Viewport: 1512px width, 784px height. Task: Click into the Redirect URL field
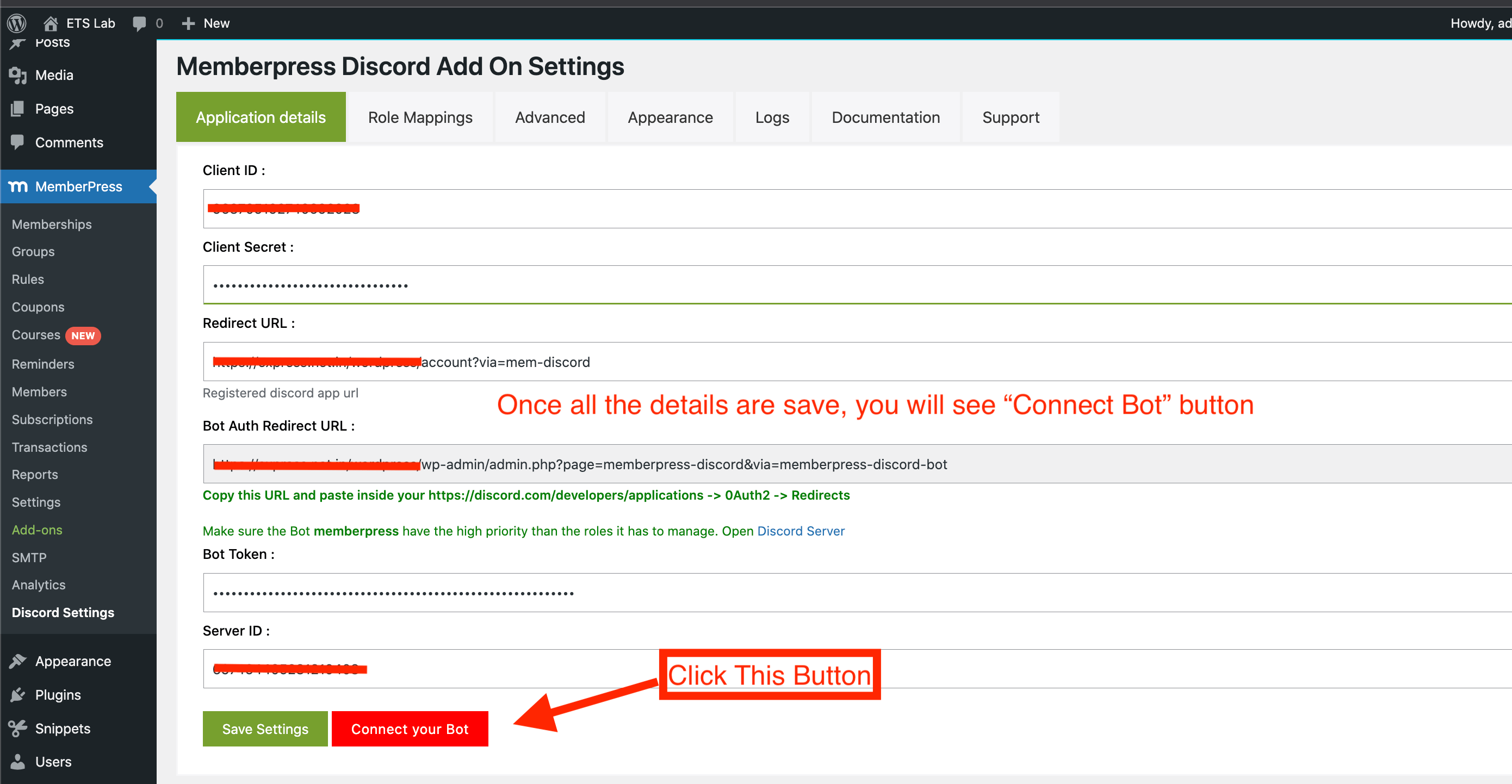(858, 362)
